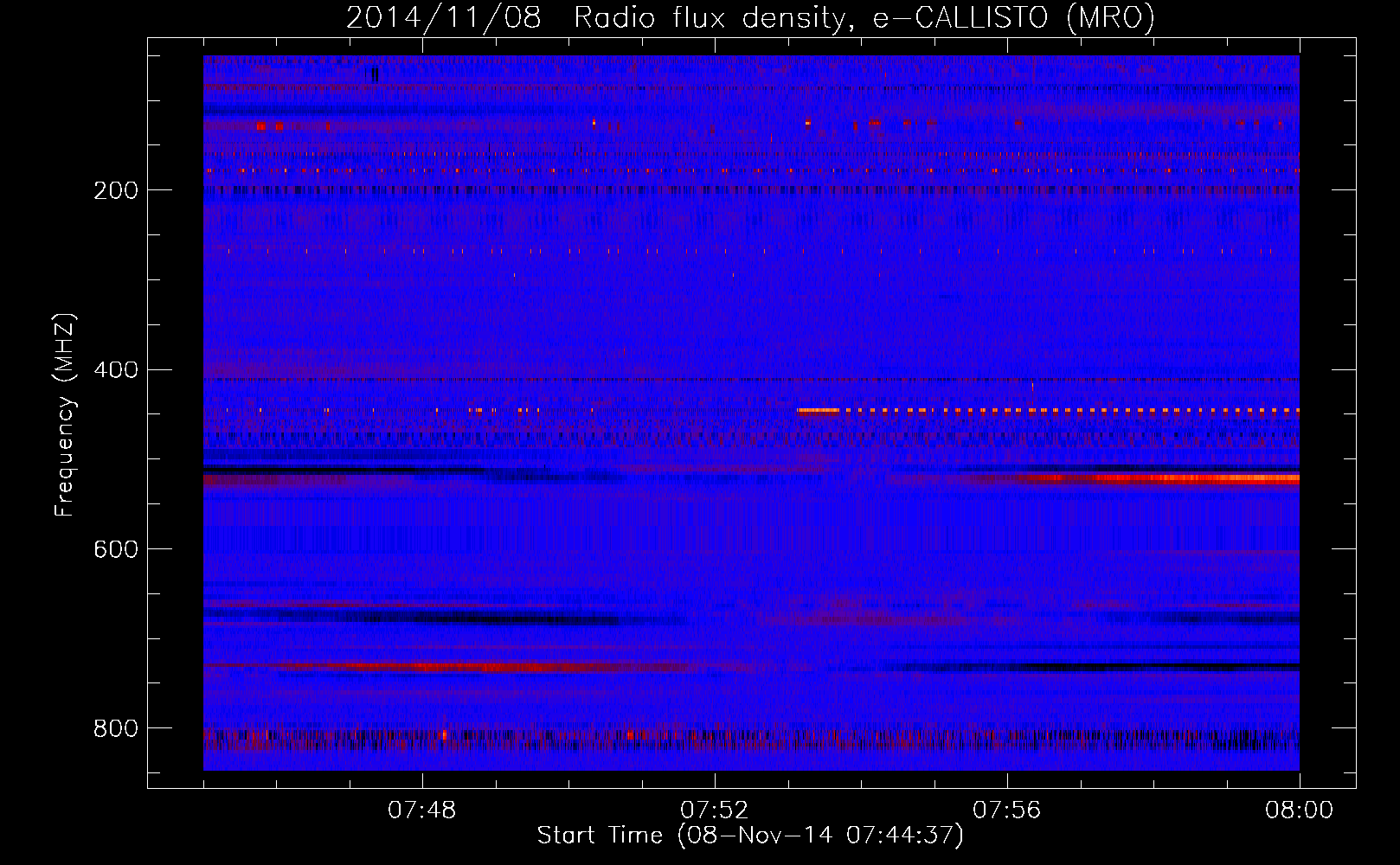The image size is (1400, 865).
Task: Click the 'Frequency (MHZ)' y-axis label
Action: click(x=65, y=415)
